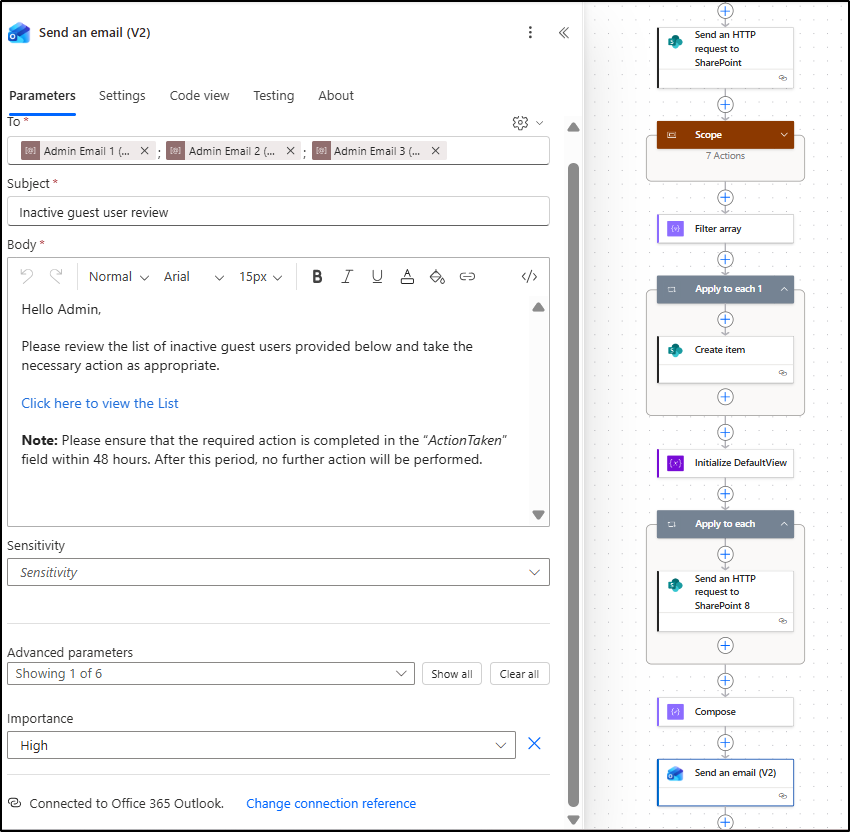Remove the Admin Email 2 recipient chip

(x=290, y=150)
